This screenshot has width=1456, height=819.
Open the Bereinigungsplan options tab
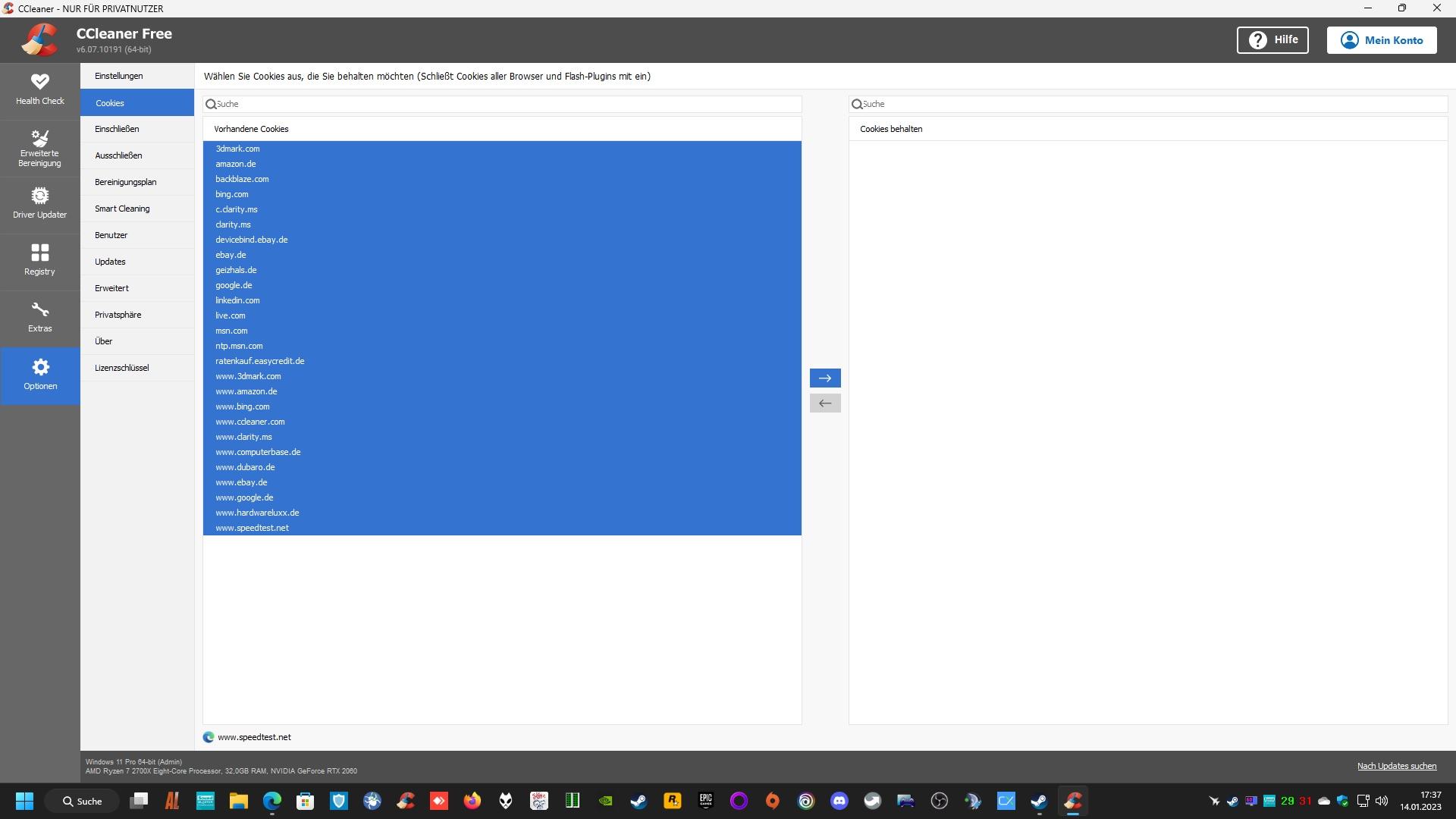point(137,182)
